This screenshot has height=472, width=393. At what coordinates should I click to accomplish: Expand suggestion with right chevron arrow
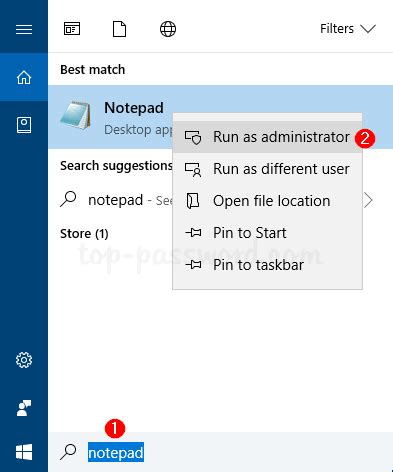[x=368, y=200]
